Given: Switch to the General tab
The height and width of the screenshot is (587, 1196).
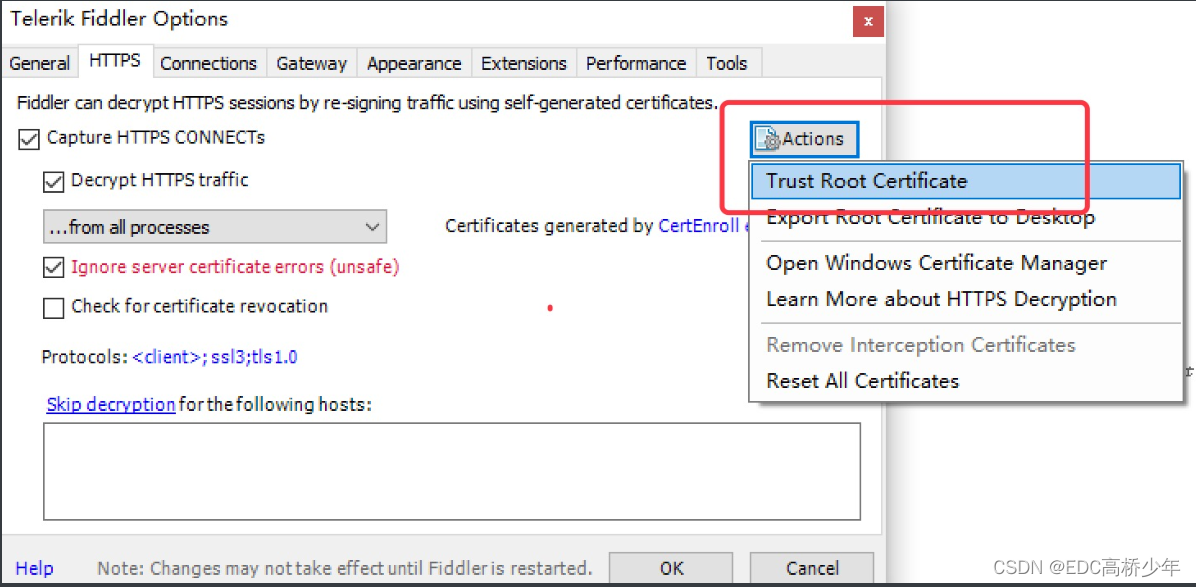Looking at the screenshot, I should 40,63.
